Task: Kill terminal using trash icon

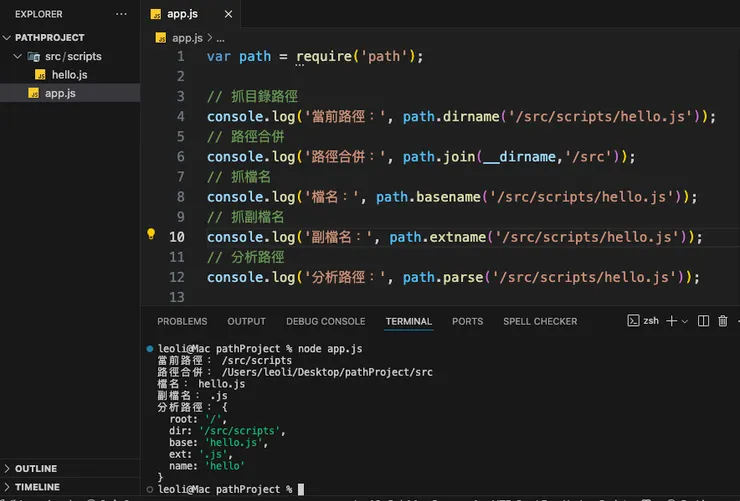Action: point(723,321)
